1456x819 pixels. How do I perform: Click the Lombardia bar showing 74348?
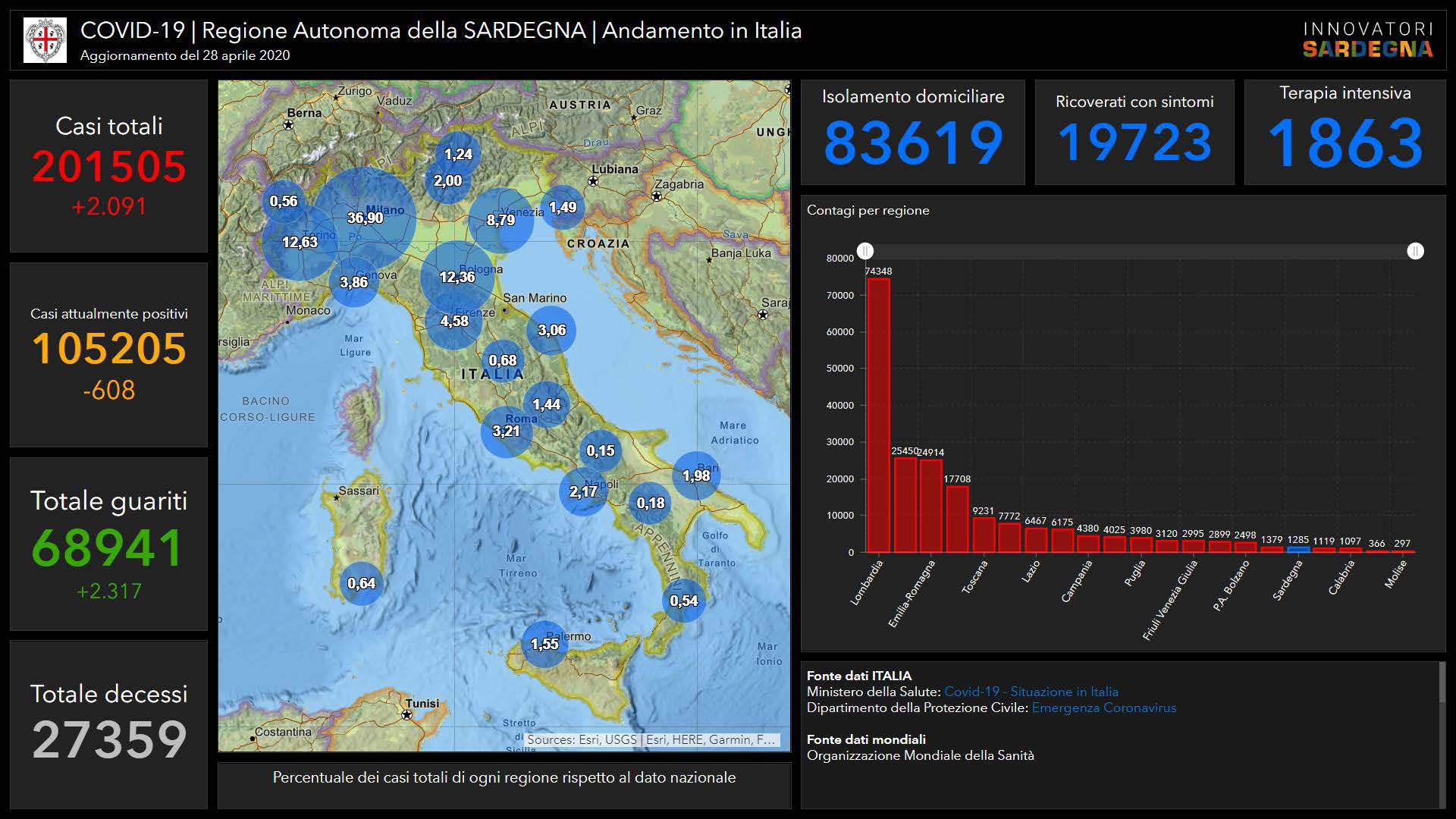(878, 416)
